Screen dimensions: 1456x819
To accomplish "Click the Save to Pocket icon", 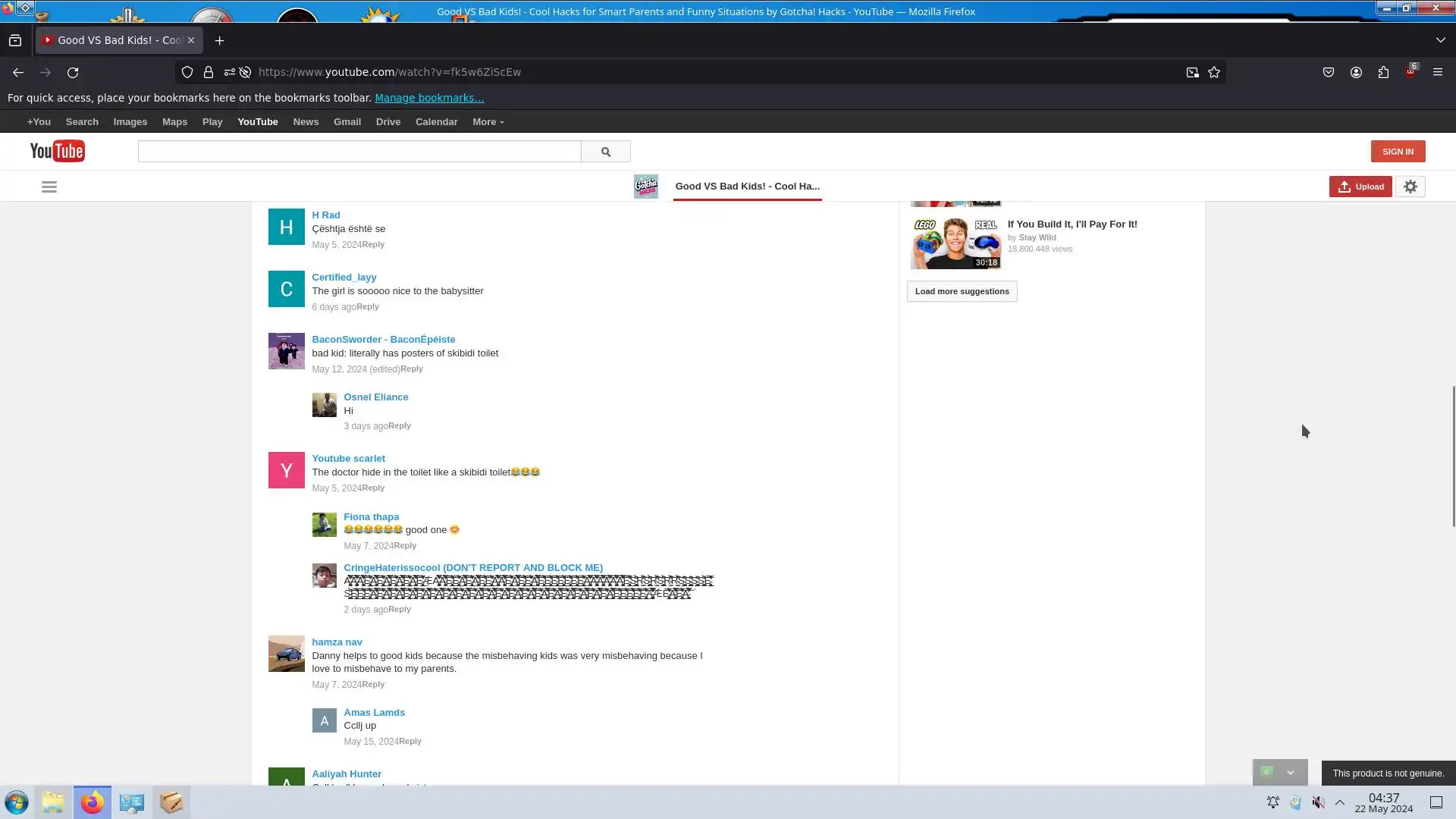I will point(1329,72).
